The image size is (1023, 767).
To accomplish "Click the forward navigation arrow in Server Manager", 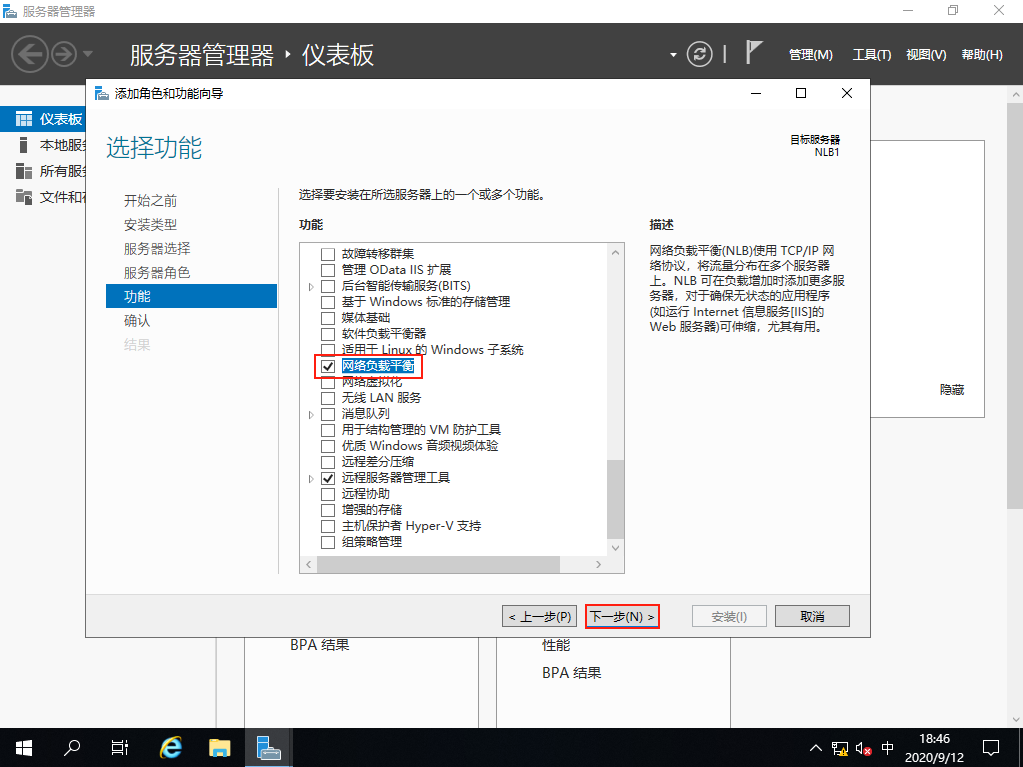I will coord(64,54).
